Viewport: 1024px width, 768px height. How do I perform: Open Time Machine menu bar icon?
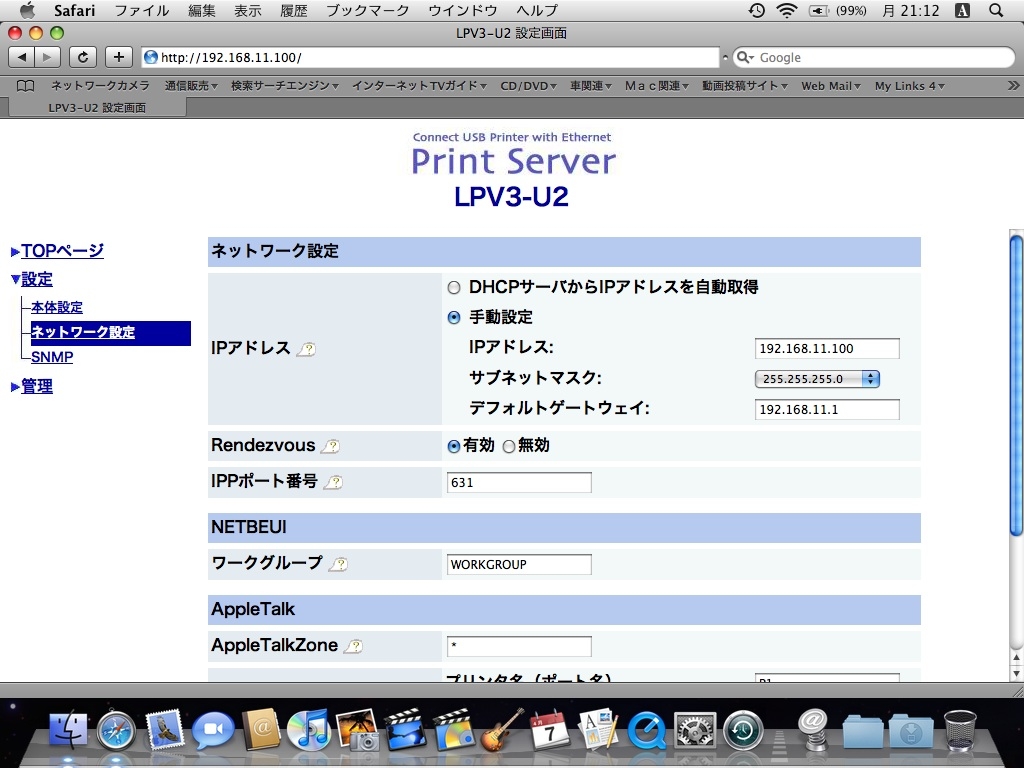point(757,10)
